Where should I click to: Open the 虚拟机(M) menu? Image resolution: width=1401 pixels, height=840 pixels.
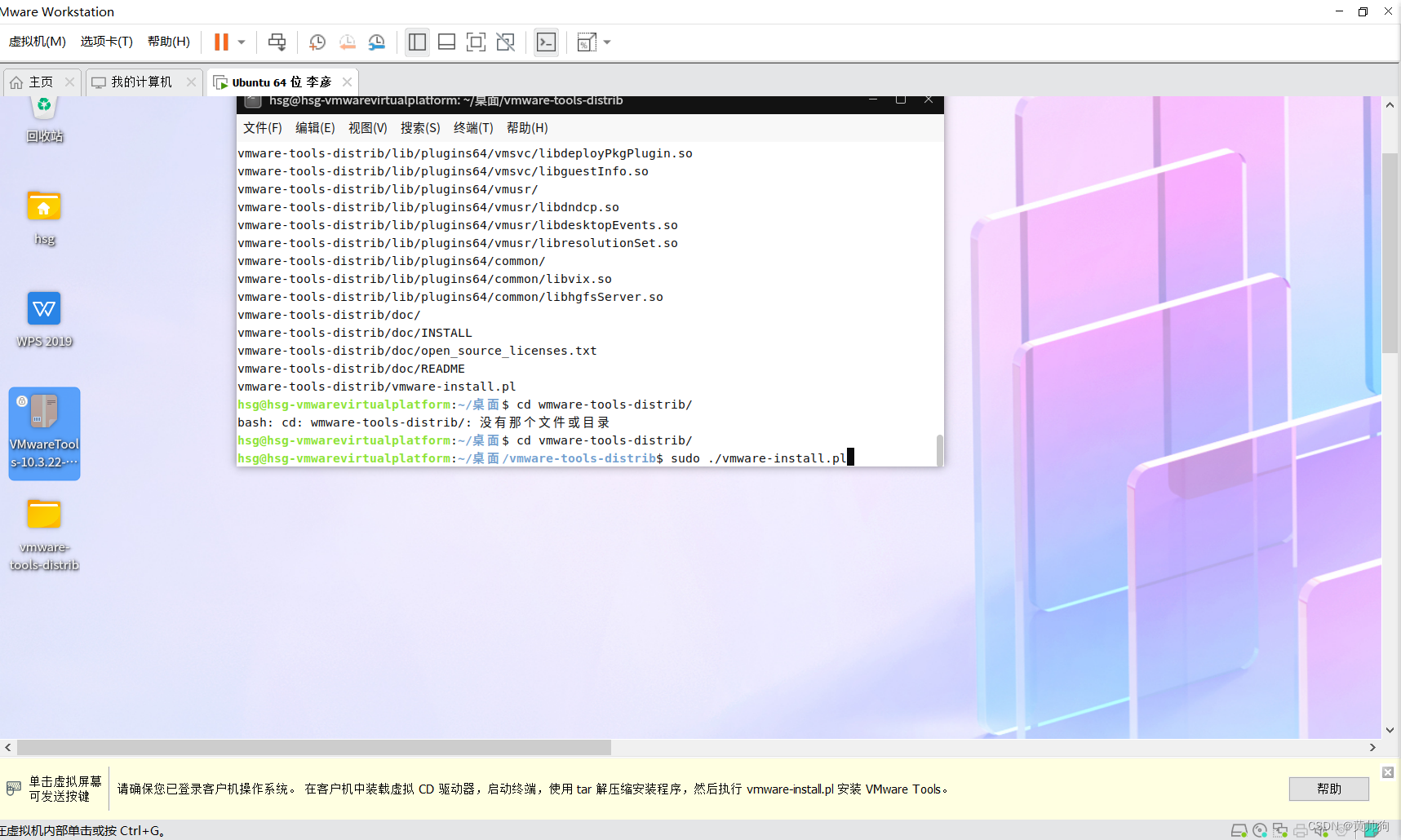coord(38,42)
